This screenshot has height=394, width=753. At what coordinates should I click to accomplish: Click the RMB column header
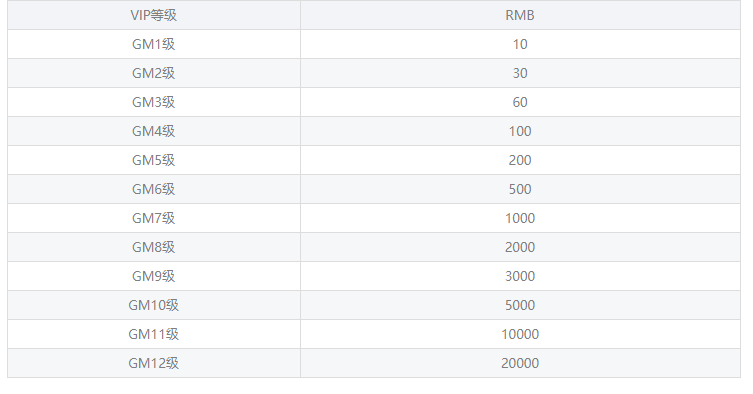[x=520, y=15]
